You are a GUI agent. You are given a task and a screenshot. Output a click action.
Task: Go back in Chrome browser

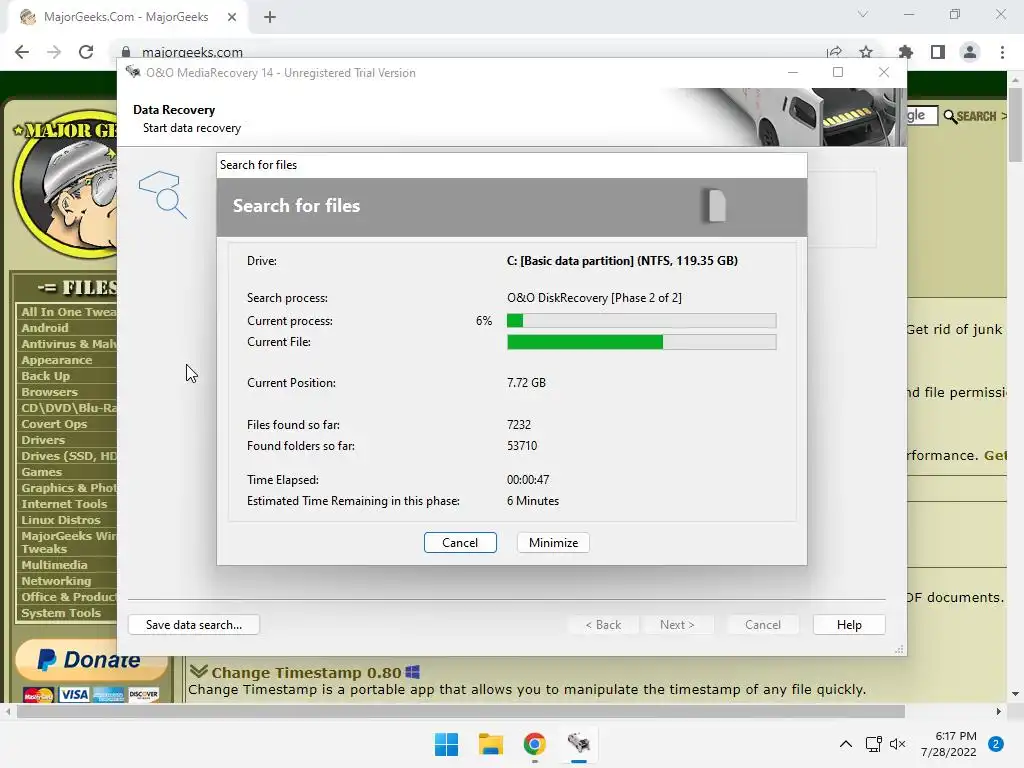coord(22,52)
